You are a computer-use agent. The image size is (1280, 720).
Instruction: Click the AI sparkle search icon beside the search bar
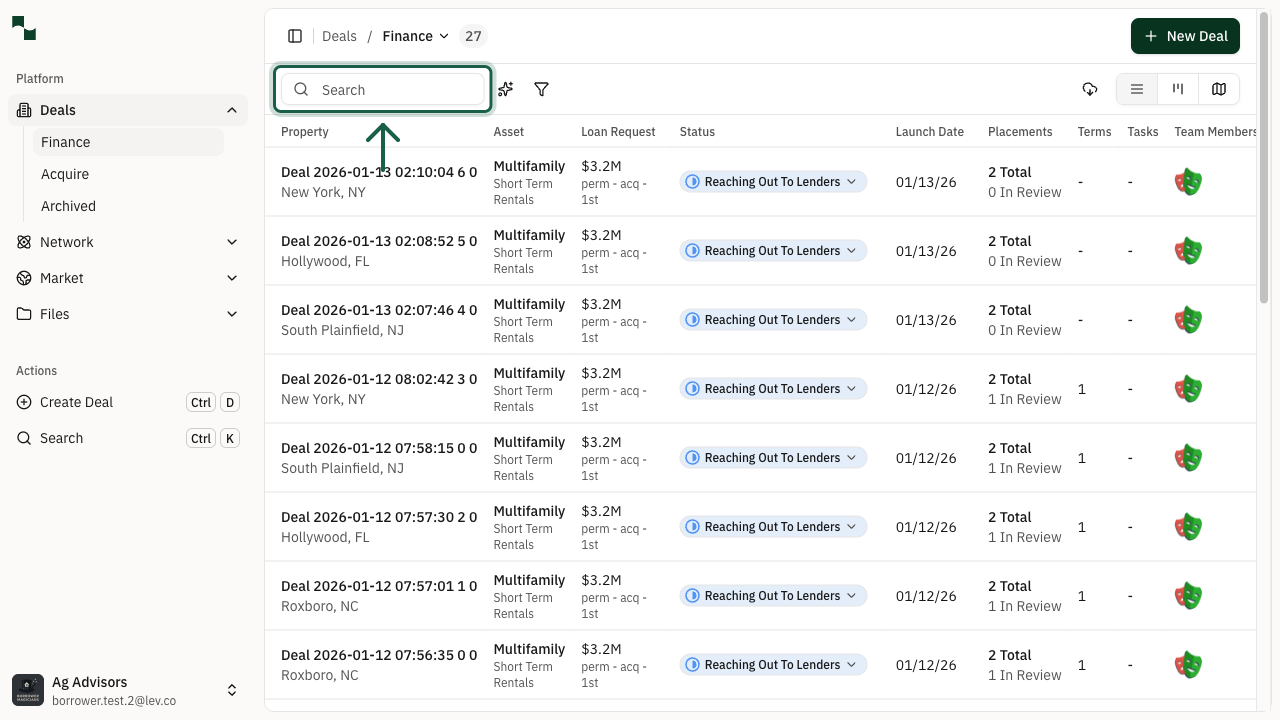point(505,89)
